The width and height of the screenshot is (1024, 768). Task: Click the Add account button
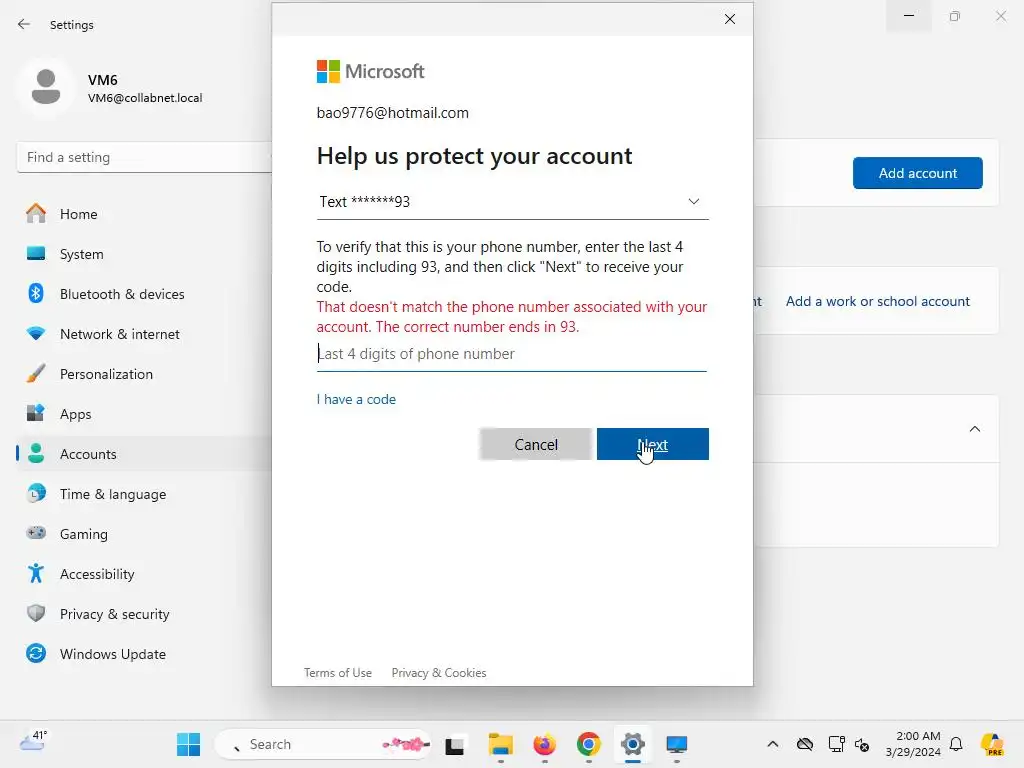point(917,173)
